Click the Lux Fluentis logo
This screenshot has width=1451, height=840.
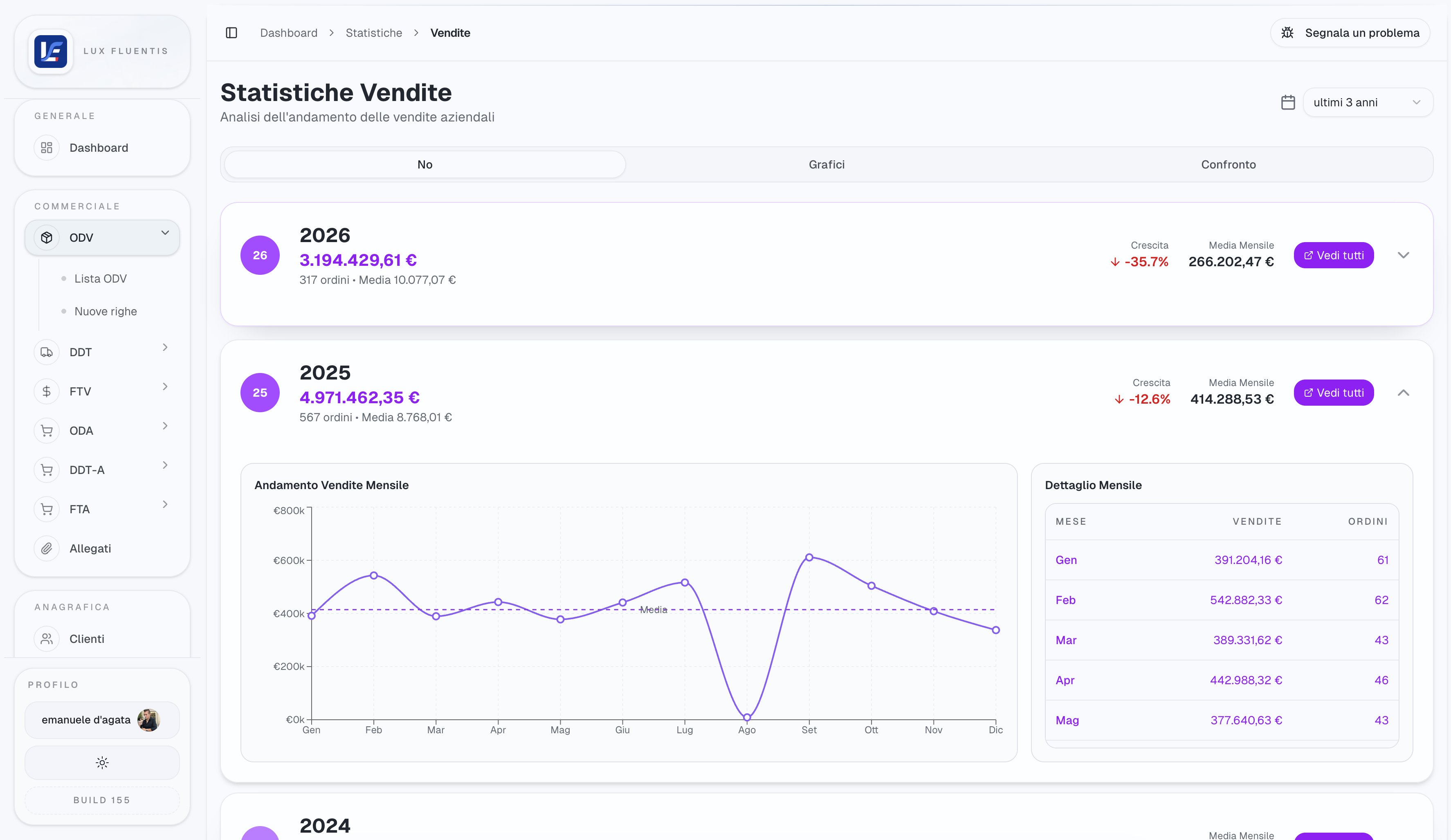click(51, 51)
